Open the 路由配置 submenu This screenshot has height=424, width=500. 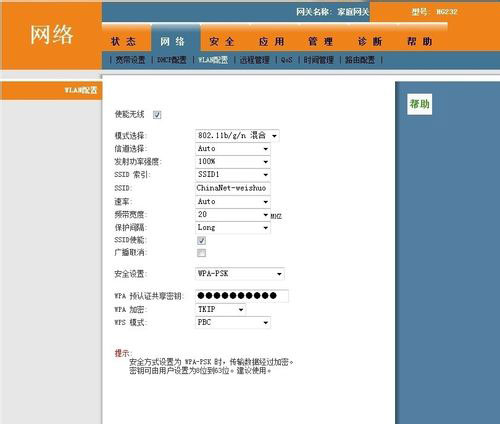360,60
